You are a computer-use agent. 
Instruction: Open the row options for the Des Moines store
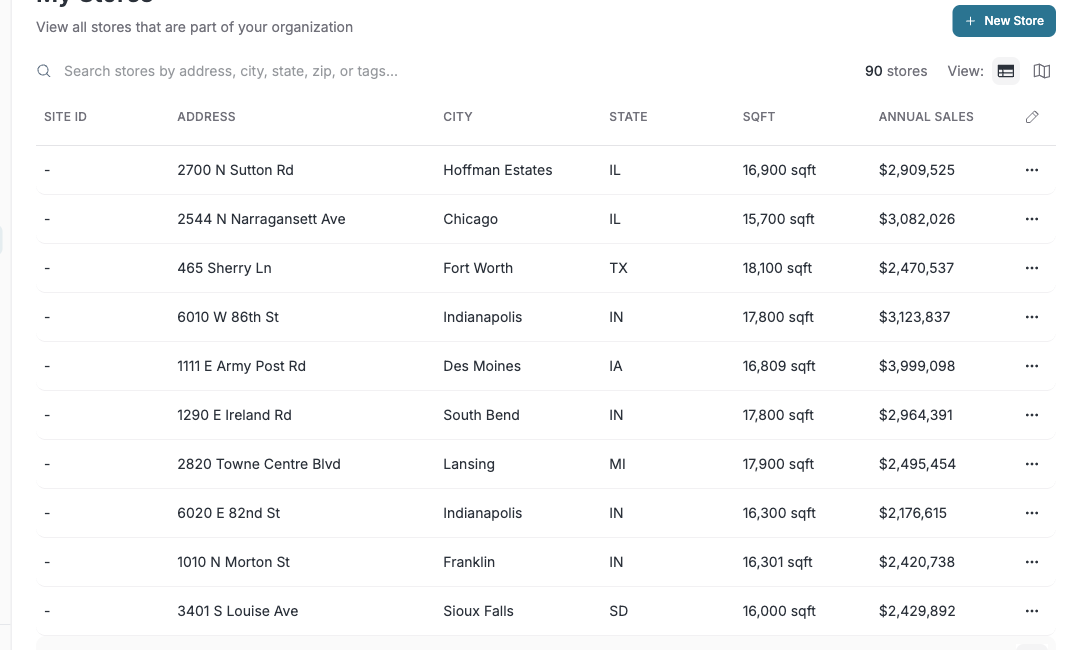(1031, 366)
